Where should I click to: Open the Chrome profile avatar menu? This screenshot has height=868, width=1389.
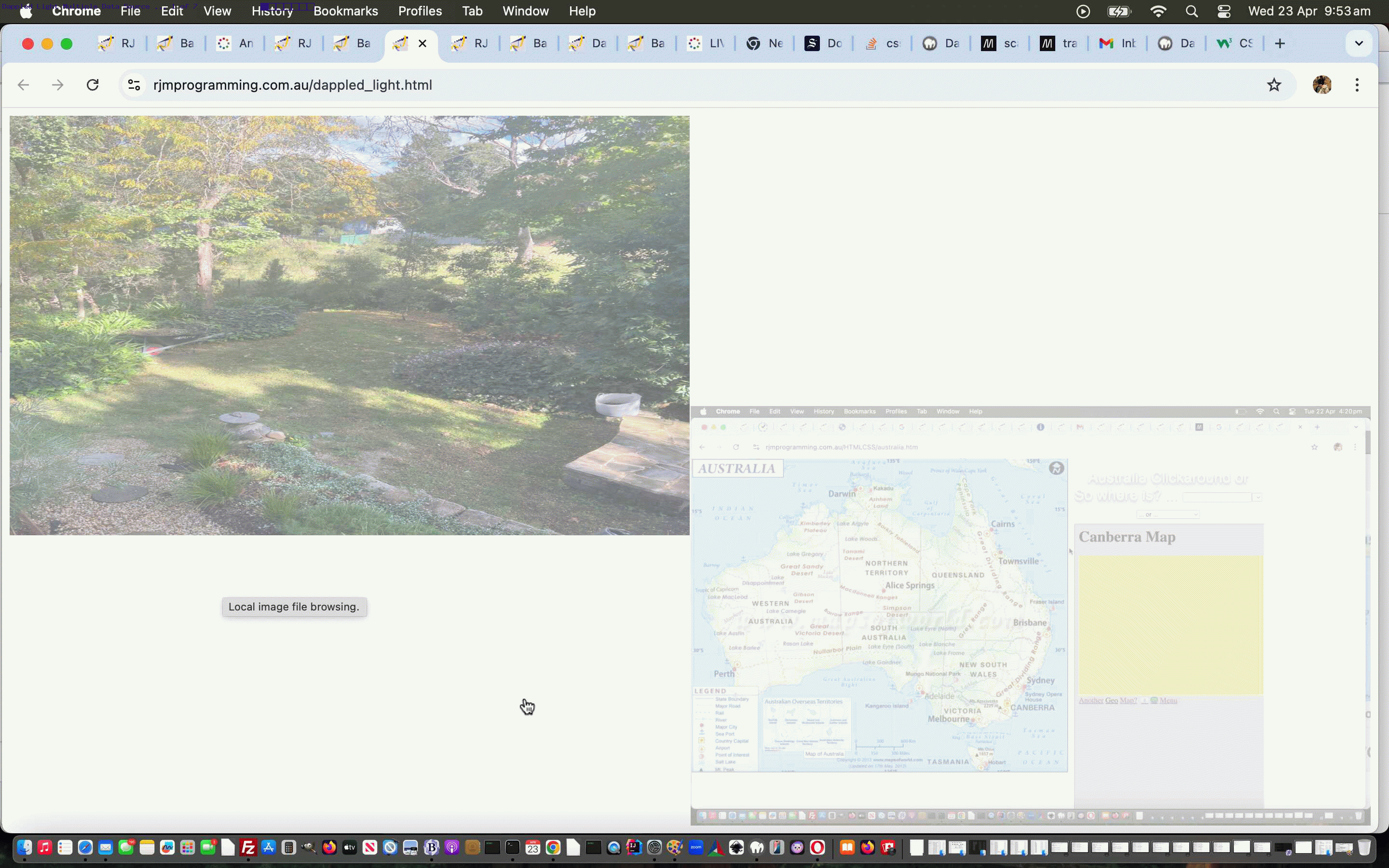click(x=1322, y=85)
